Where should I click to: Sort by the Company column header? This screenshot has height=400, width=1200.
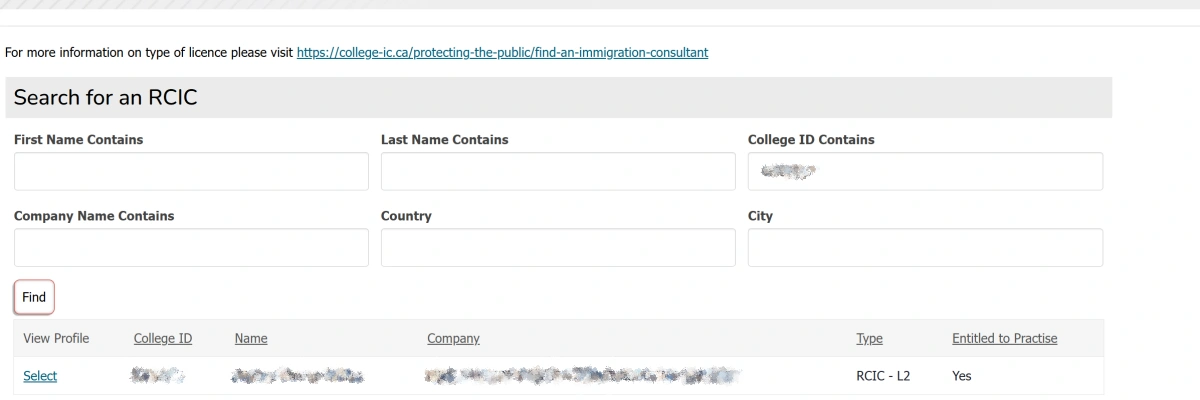453,338
